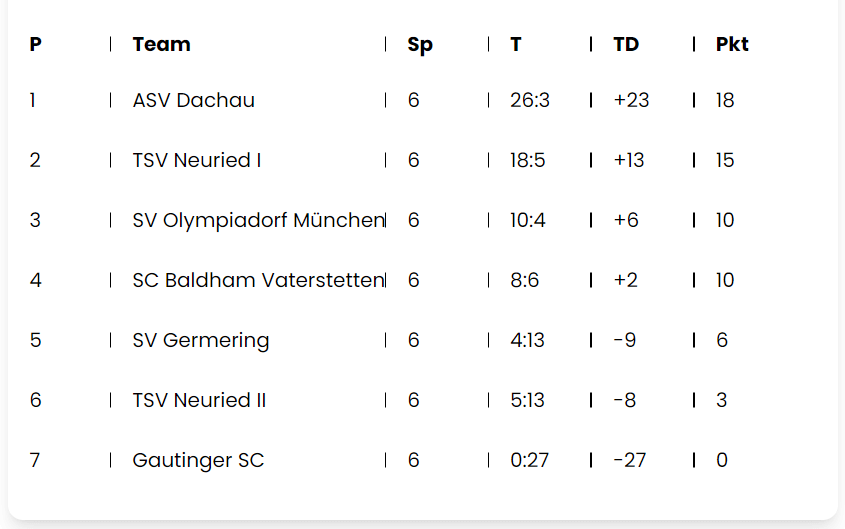This screenshot has height=529, width=845.
Task: Select team SV Germering
Action: pyautogui.click(x=200, y=341)
